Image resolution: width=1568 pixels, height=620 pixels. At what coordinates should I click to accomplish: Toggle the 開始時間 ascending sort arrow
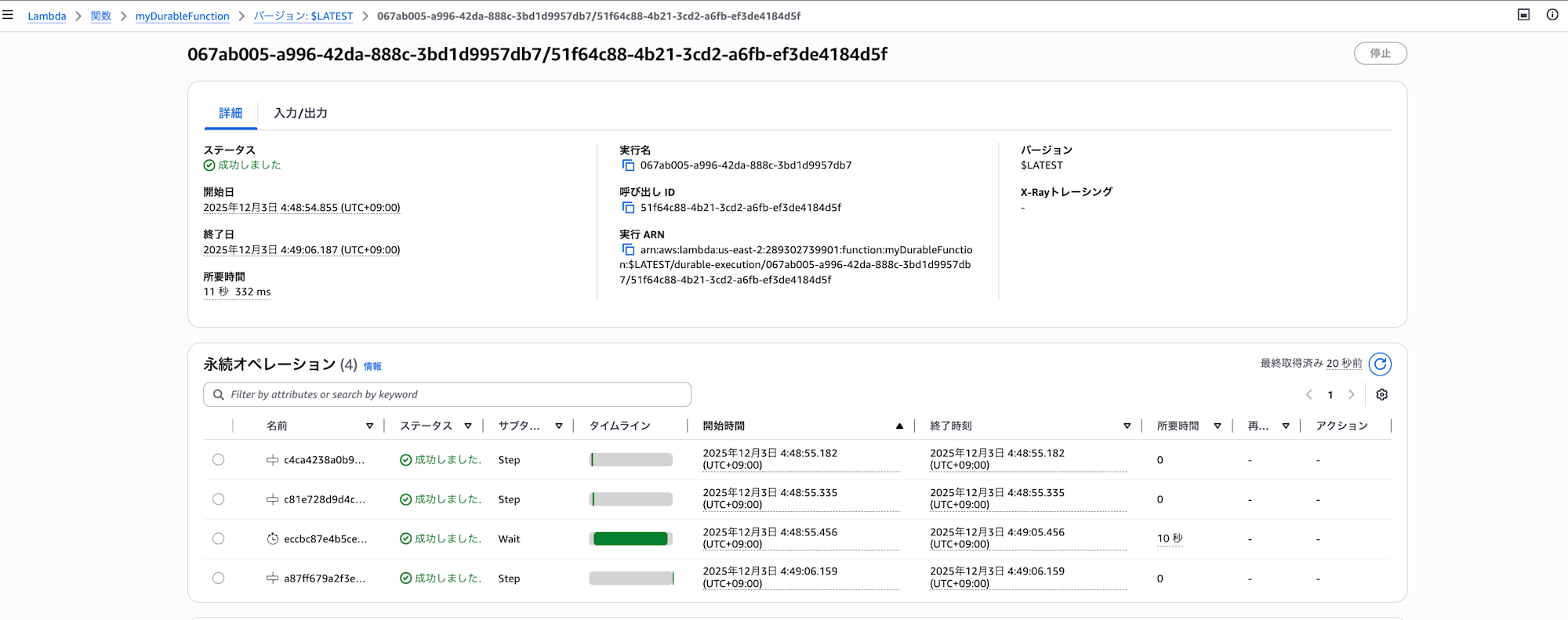899,426
